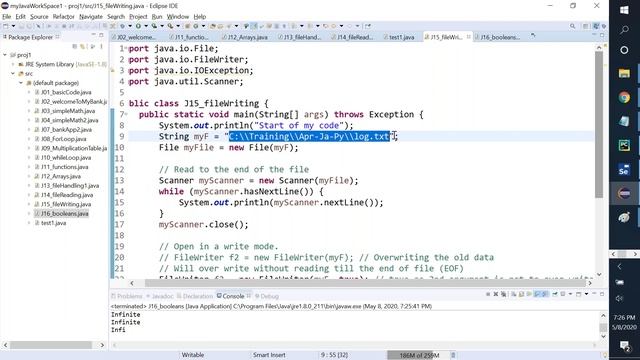Image resolution: width=640 pixels, height=360 pixels.
Task: Collapse the (default package) node
Action: pos(21,83)
